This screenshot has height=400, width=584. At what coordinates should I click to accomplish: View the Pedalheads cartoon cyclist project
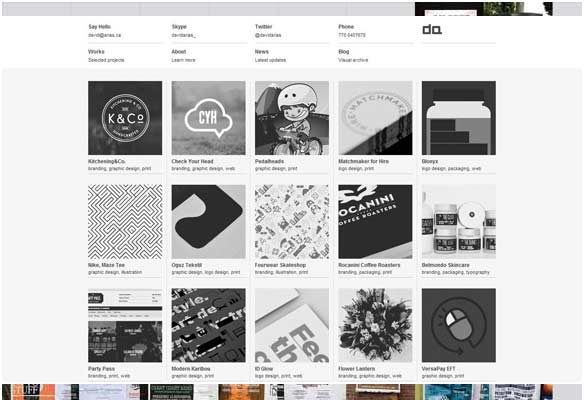click(292, 118)
